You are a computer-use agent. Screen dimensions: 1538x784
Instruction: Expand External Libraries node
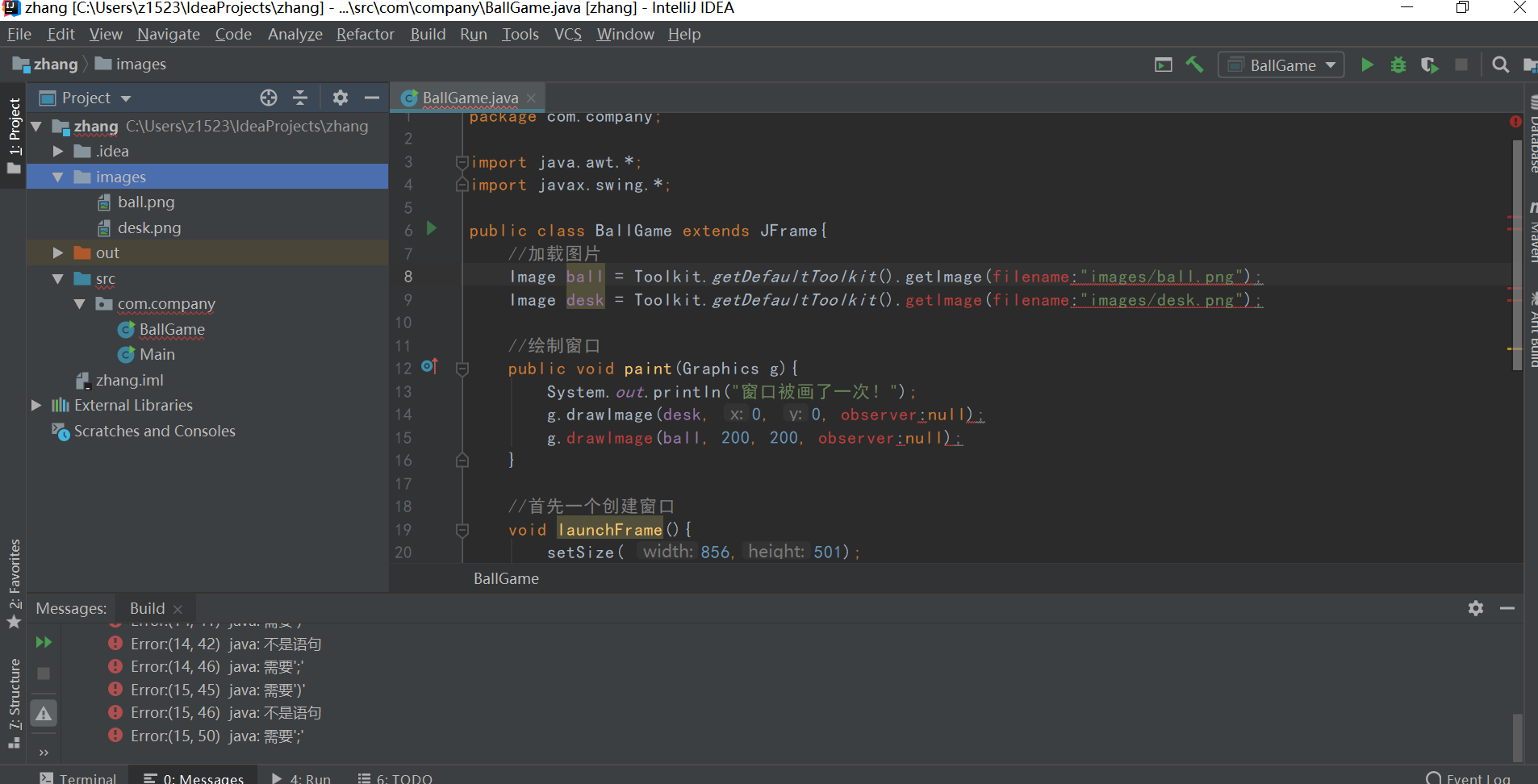(36, 405)
